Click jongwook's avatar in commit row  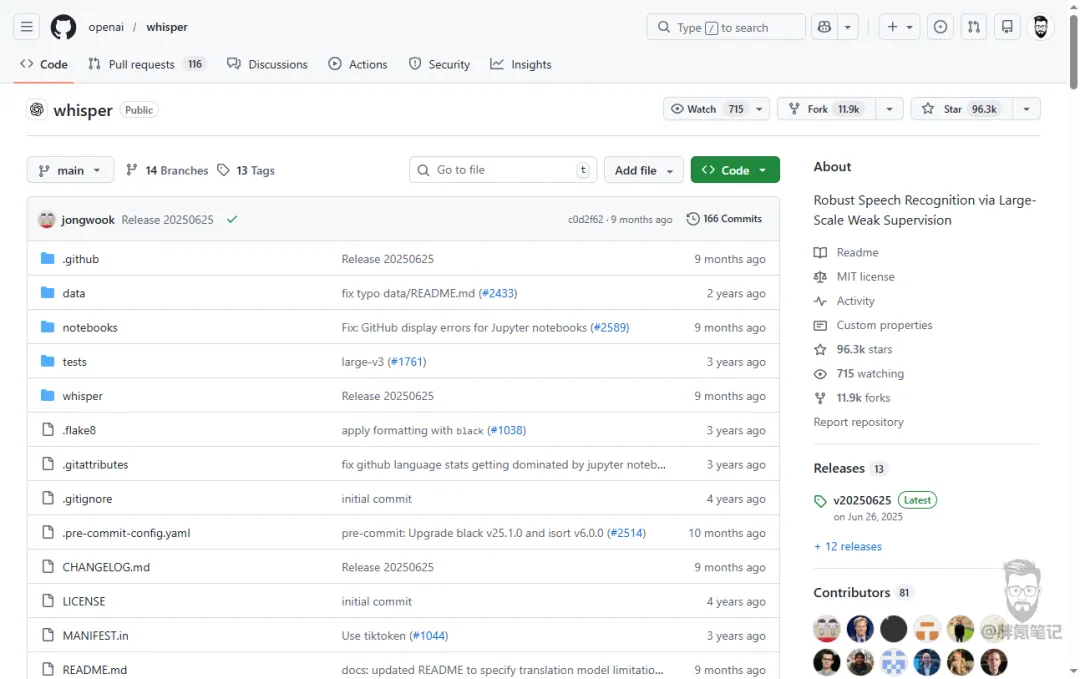pos(47,219)
